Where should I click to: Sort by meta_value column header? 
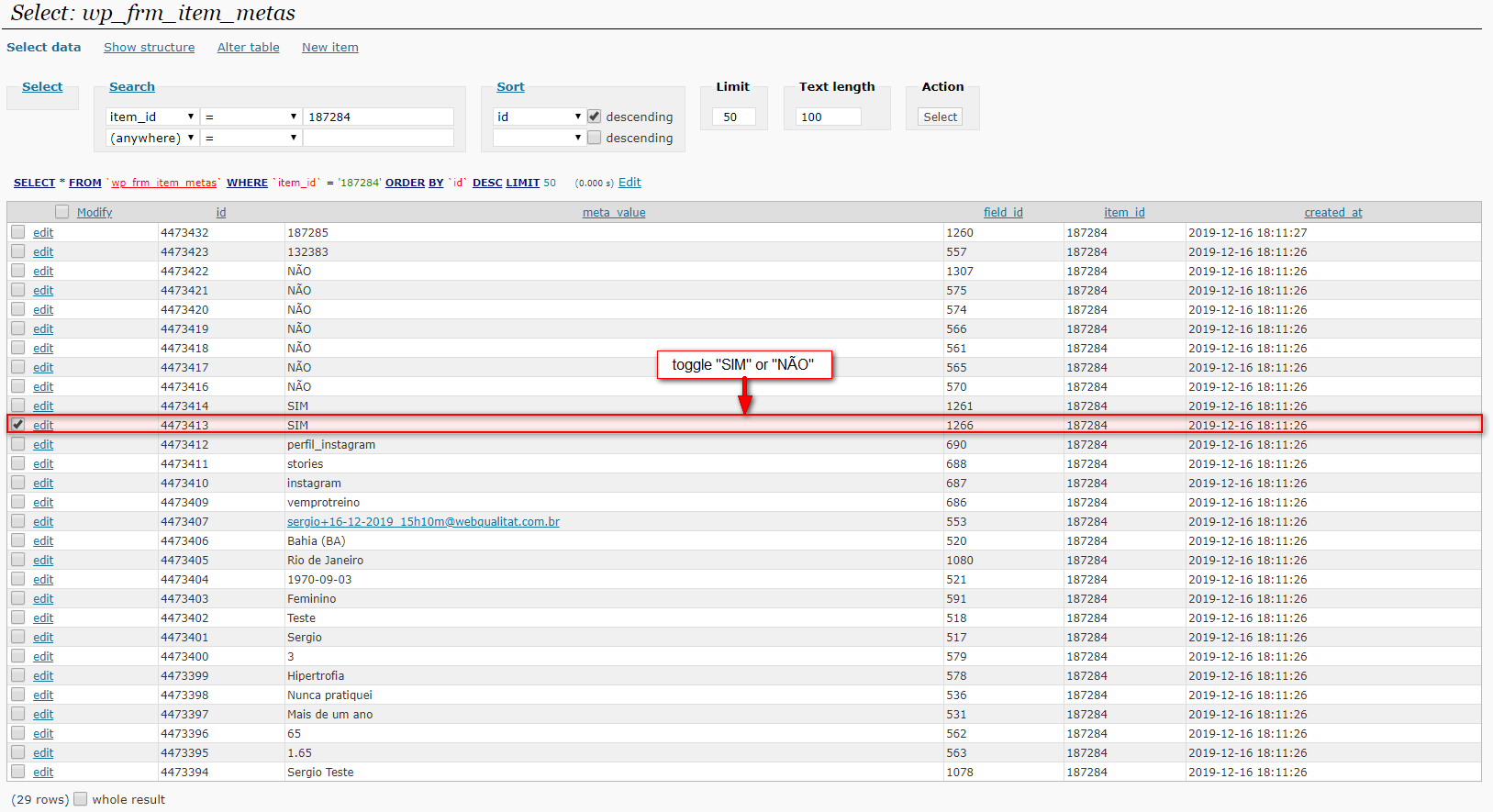pos(614,213)
